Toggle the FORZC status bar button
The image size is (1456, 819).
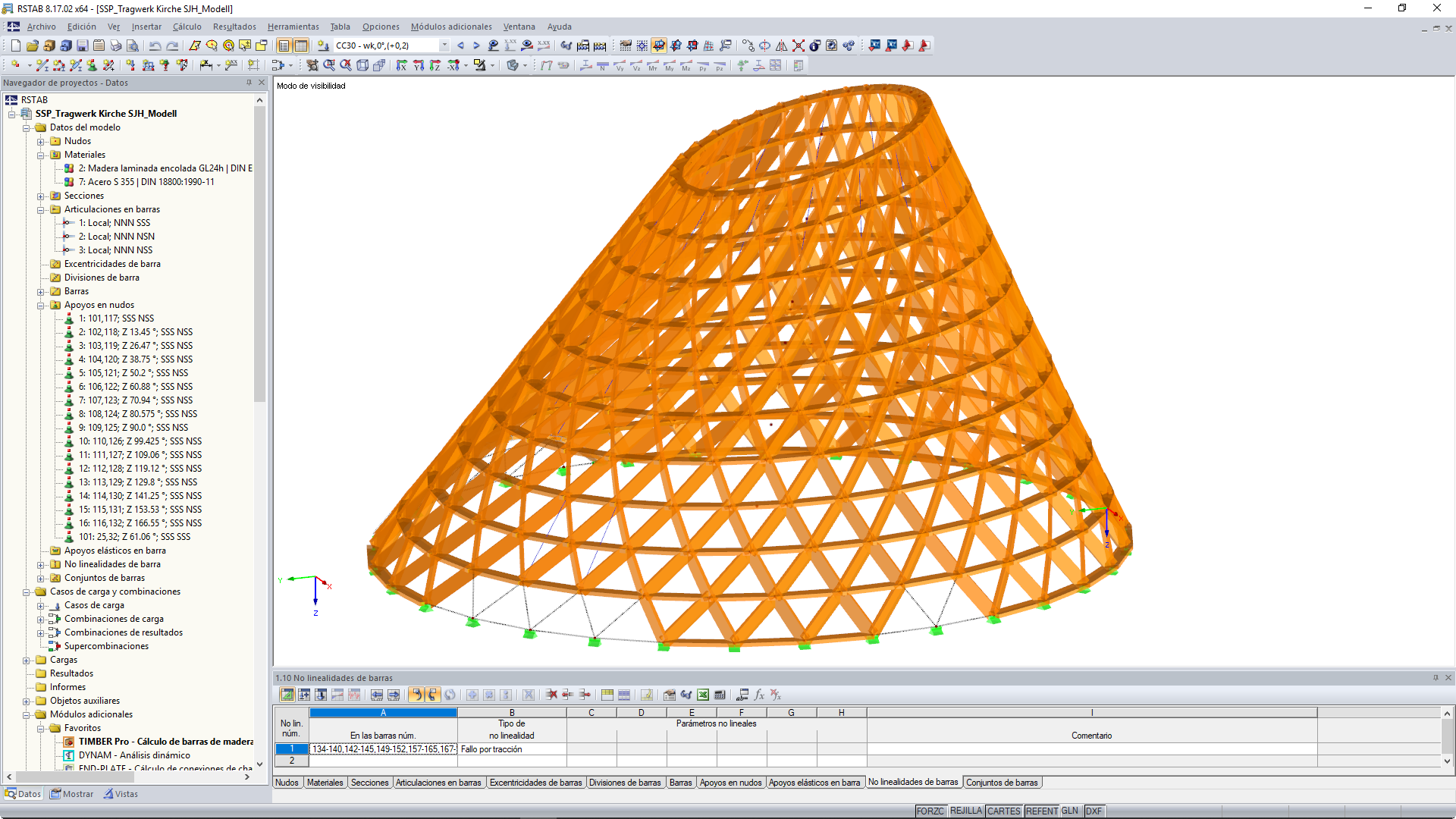tap(930, 811)
